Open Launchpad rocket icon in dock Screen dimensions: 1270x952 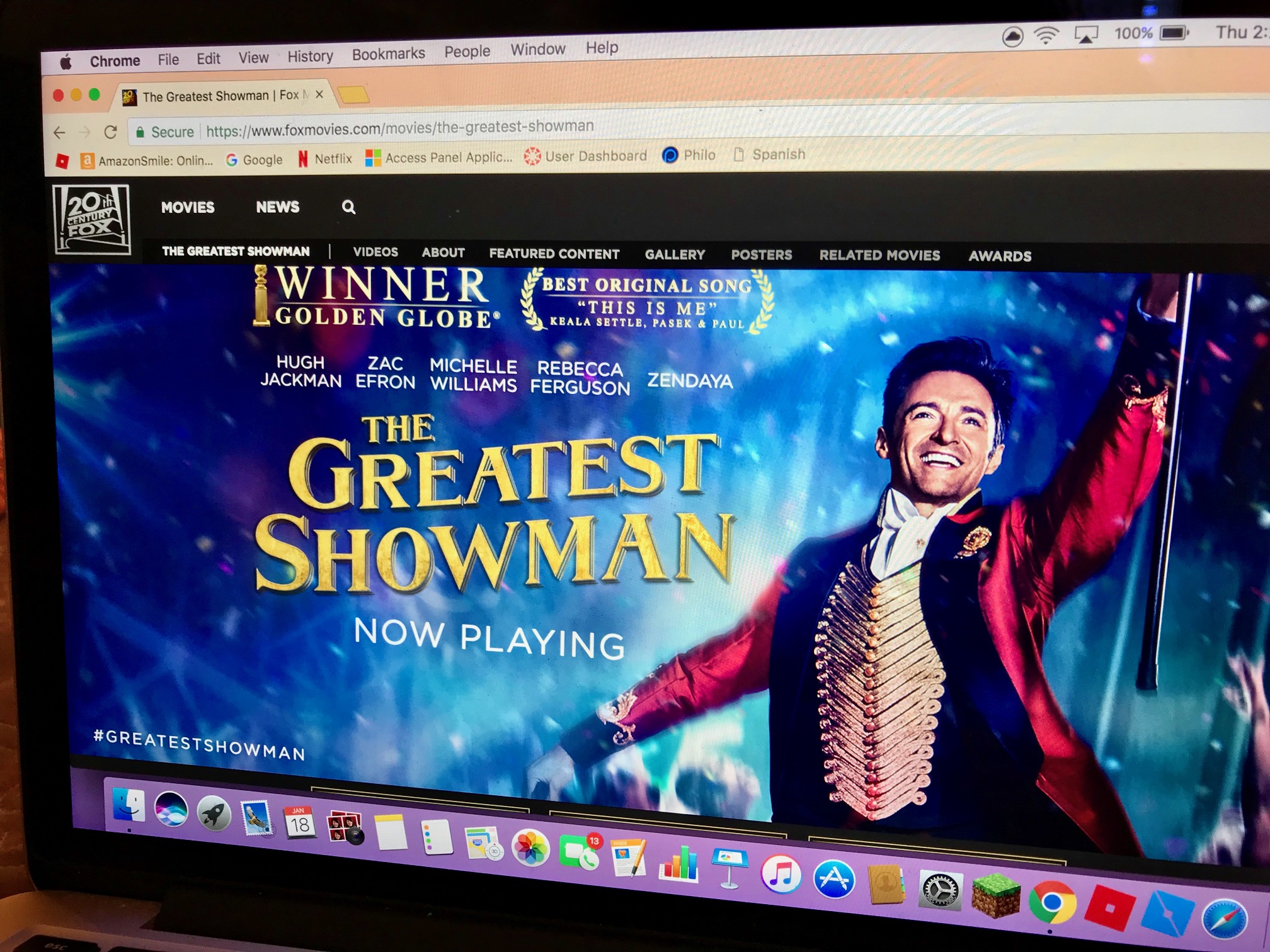coord(214,813)
